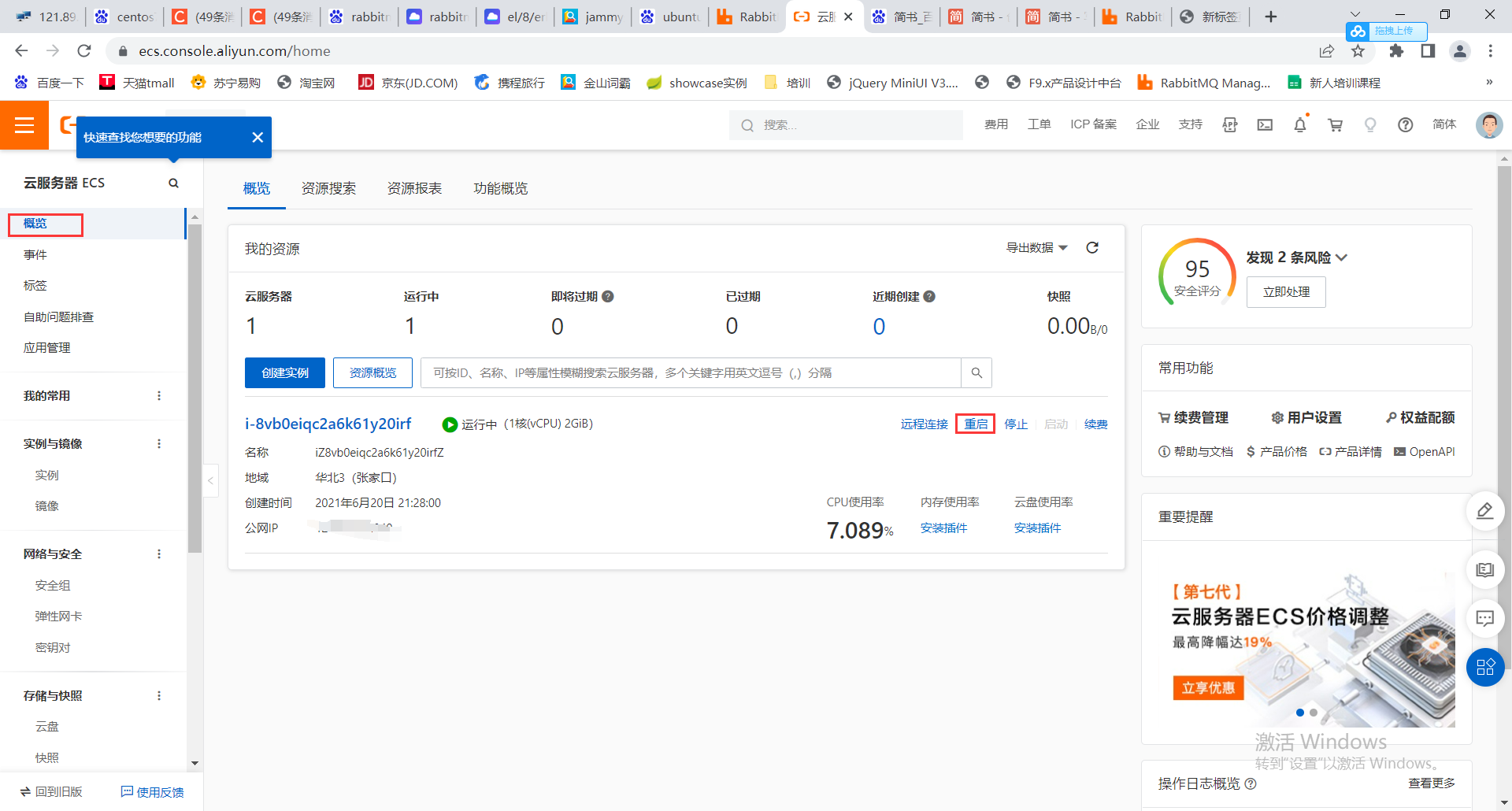
Task: Click the lightbulb icon in header
Action: pos(1370,125)
